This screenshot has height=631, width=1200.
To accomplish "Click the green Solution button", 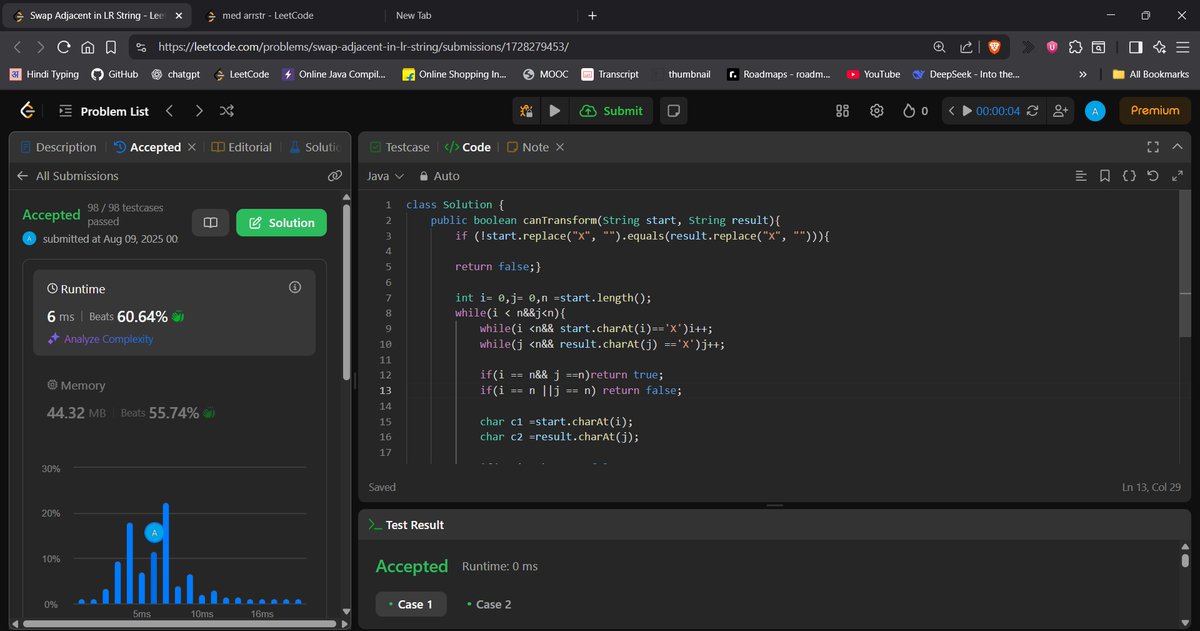I will click(x=282, y=223).
